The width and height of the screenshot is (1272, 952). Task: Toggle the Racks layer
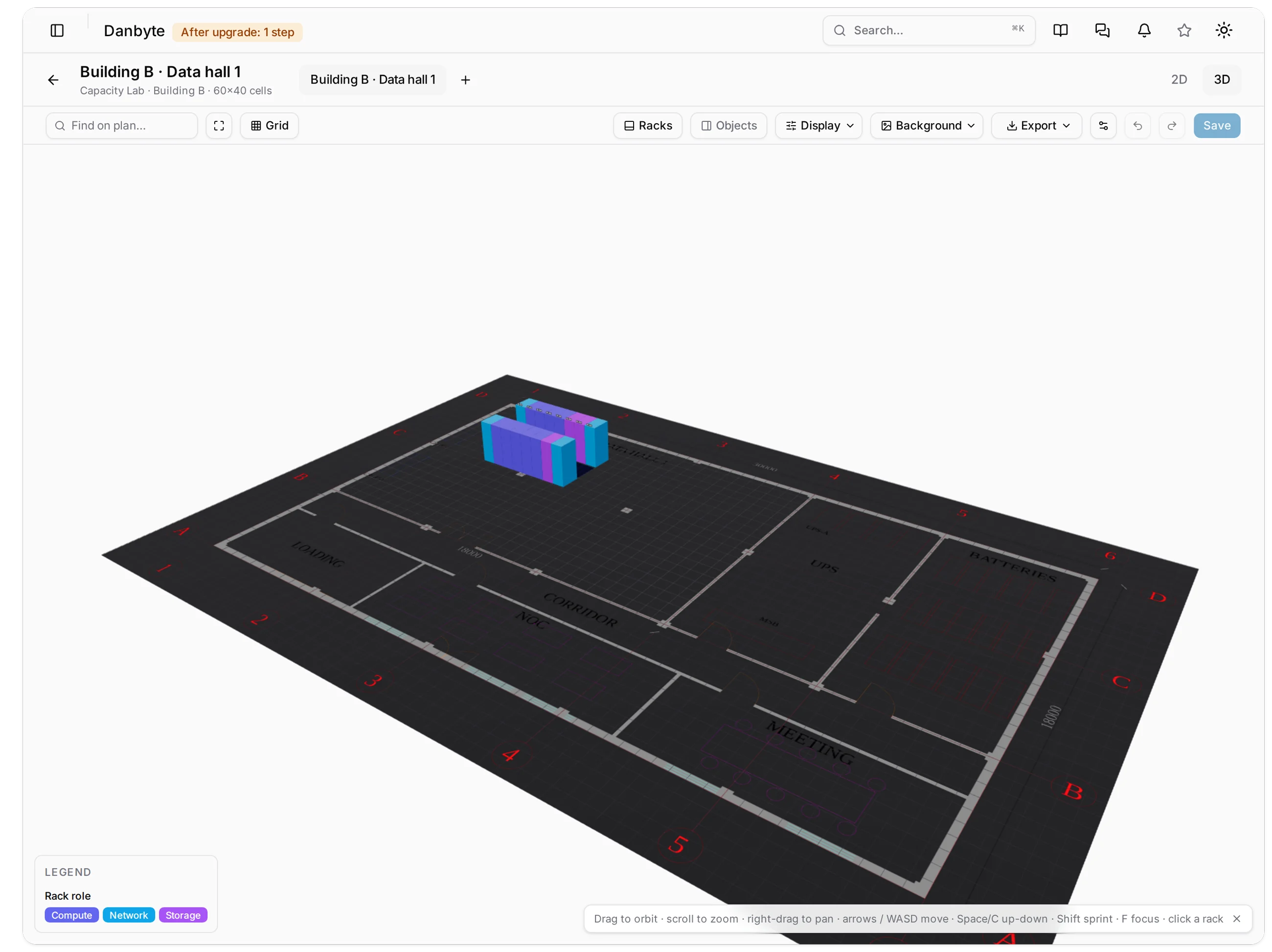pos(648,125)
